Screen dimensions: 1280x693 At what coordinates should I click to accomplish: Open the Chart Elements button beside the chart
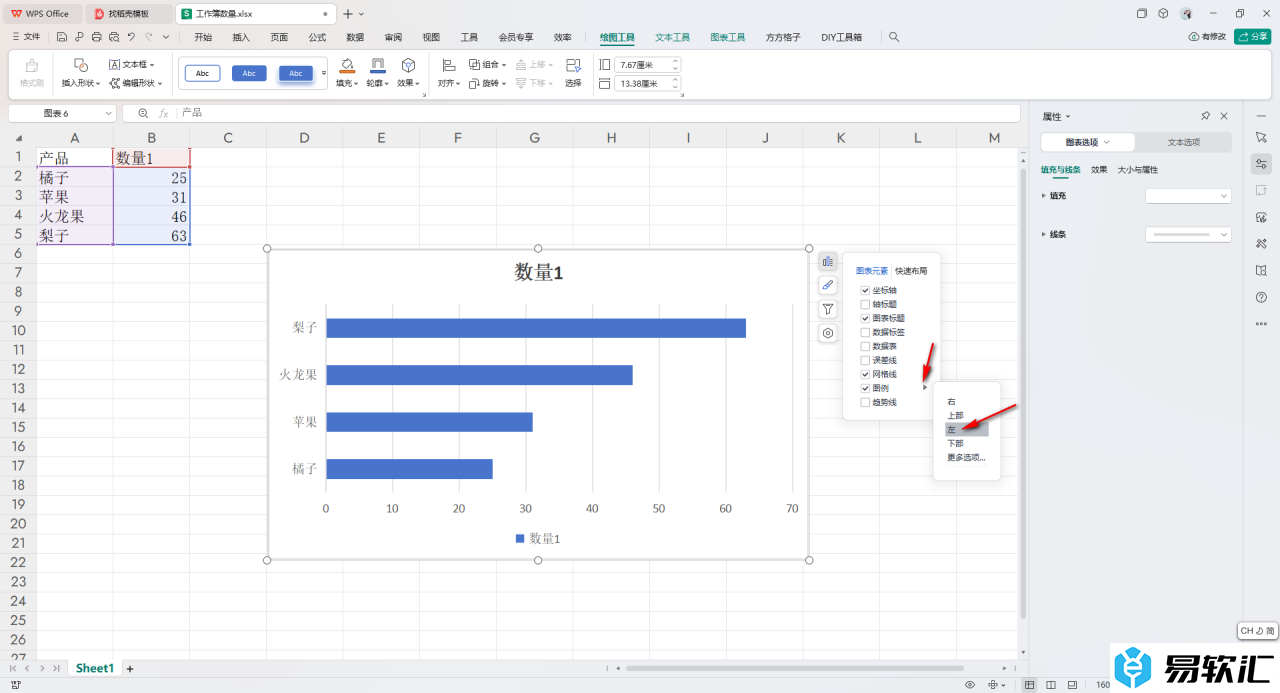pyautogui.click(x=828, y=262)
